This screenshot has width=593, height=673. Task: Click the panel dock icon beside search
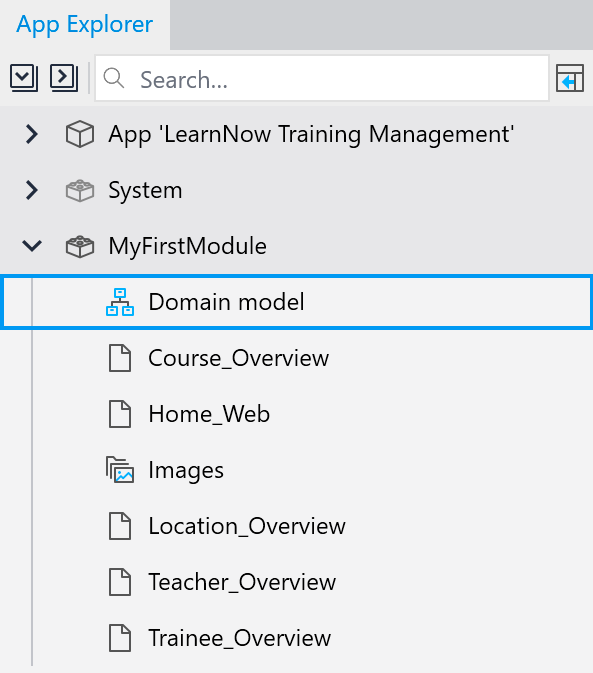(570, 78)
